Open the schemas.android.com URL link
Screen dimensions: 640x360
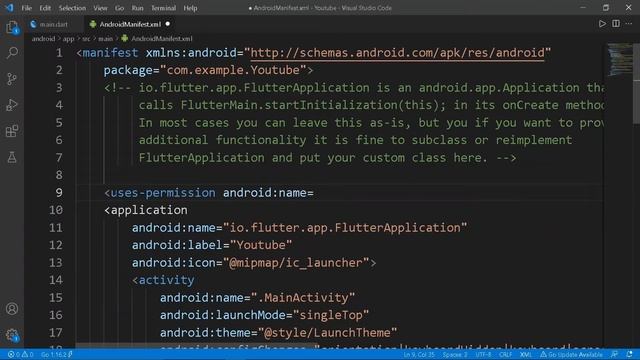coord(397,53)
